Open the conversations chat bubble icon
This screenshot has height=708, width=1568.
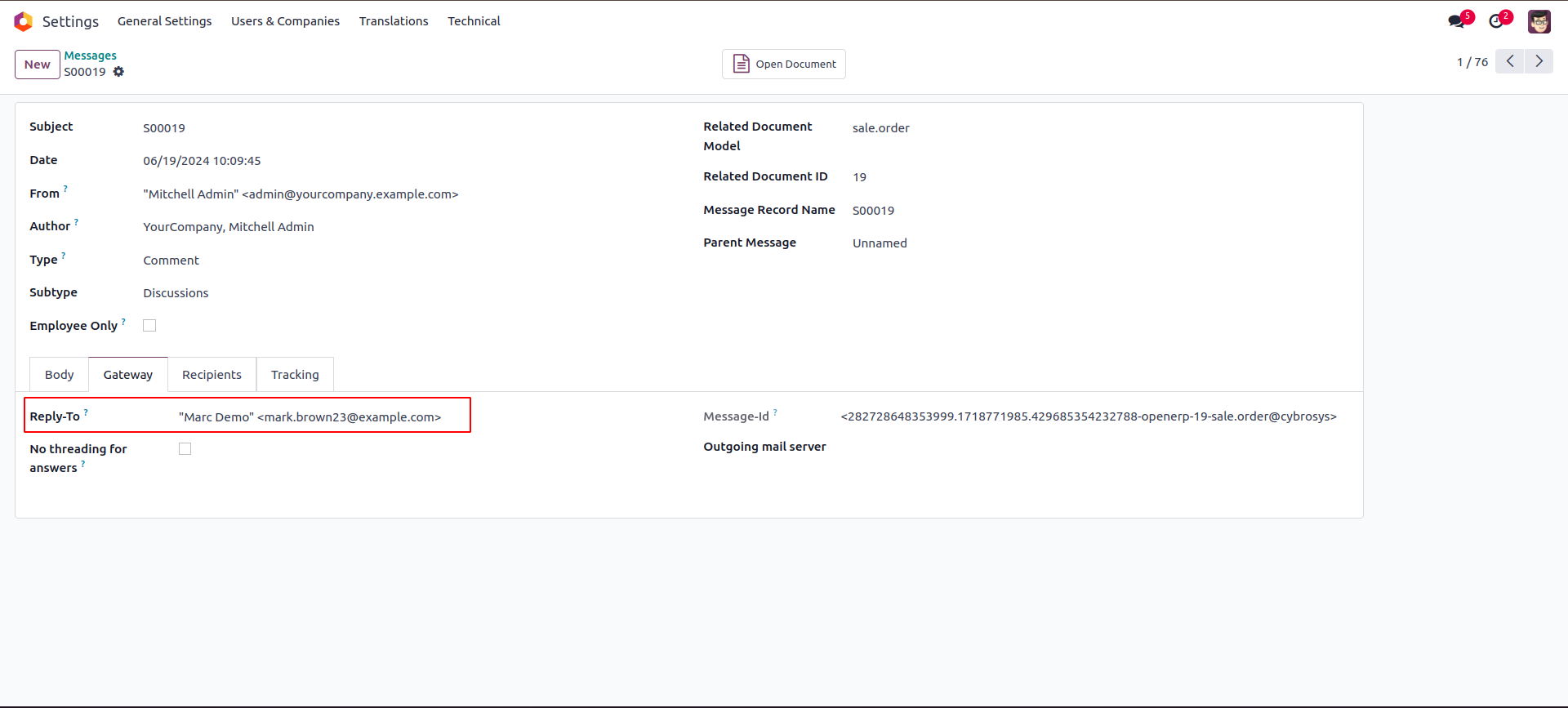click(1457, 21)
